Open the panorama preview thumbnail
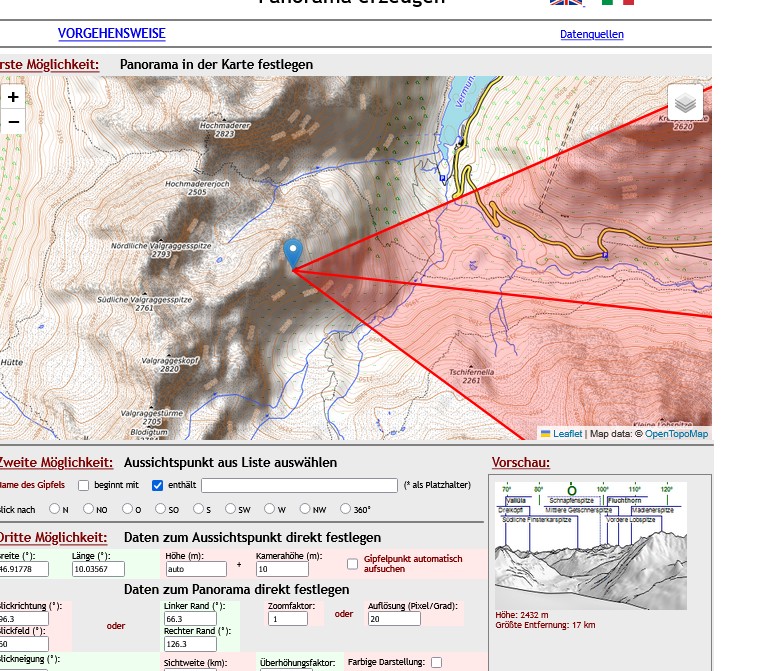Image resolution: width=776 pixels, height=671 pixels. point(591,546)
